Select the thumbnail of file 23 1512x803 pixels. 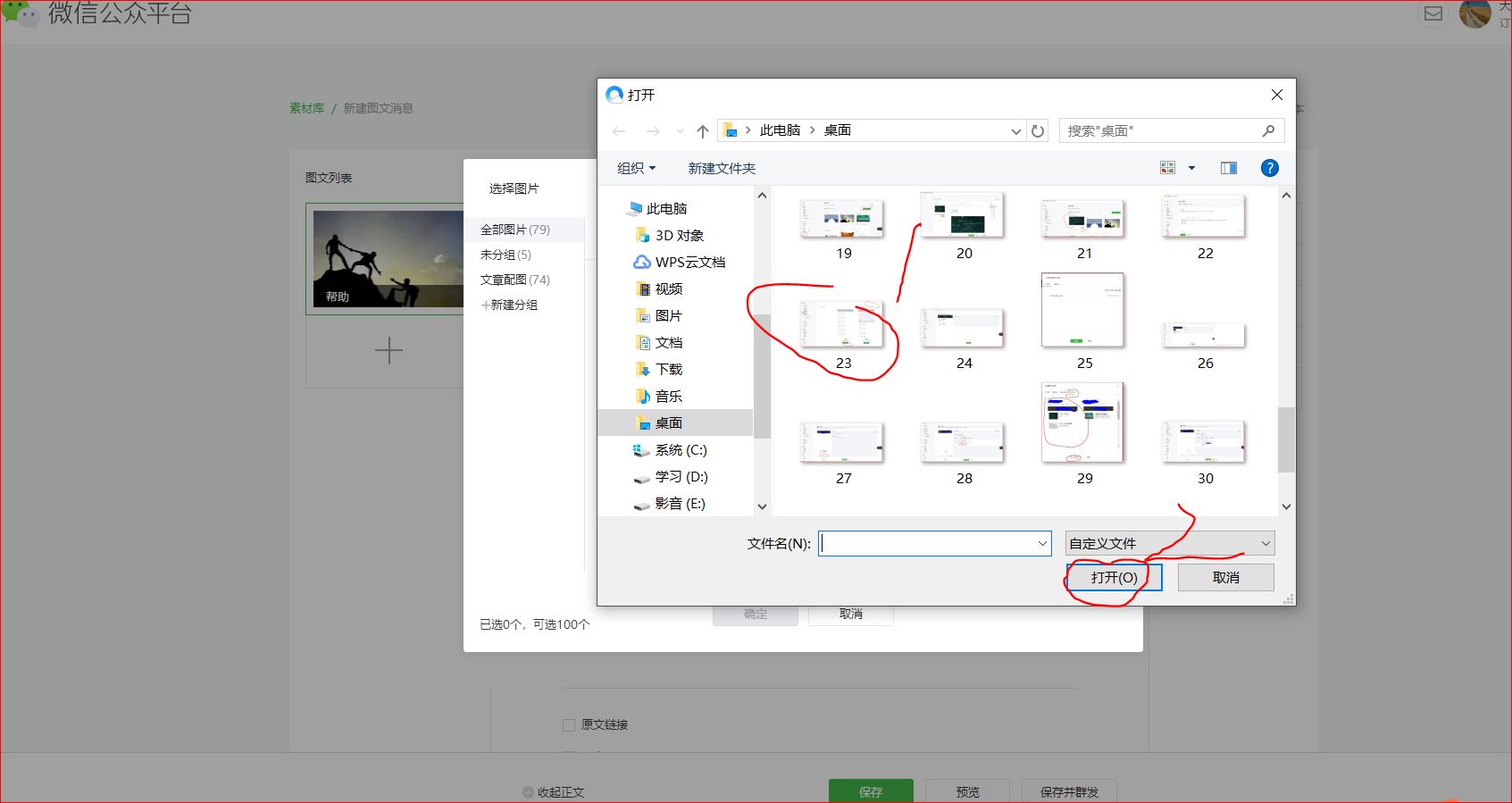point(842,325)
